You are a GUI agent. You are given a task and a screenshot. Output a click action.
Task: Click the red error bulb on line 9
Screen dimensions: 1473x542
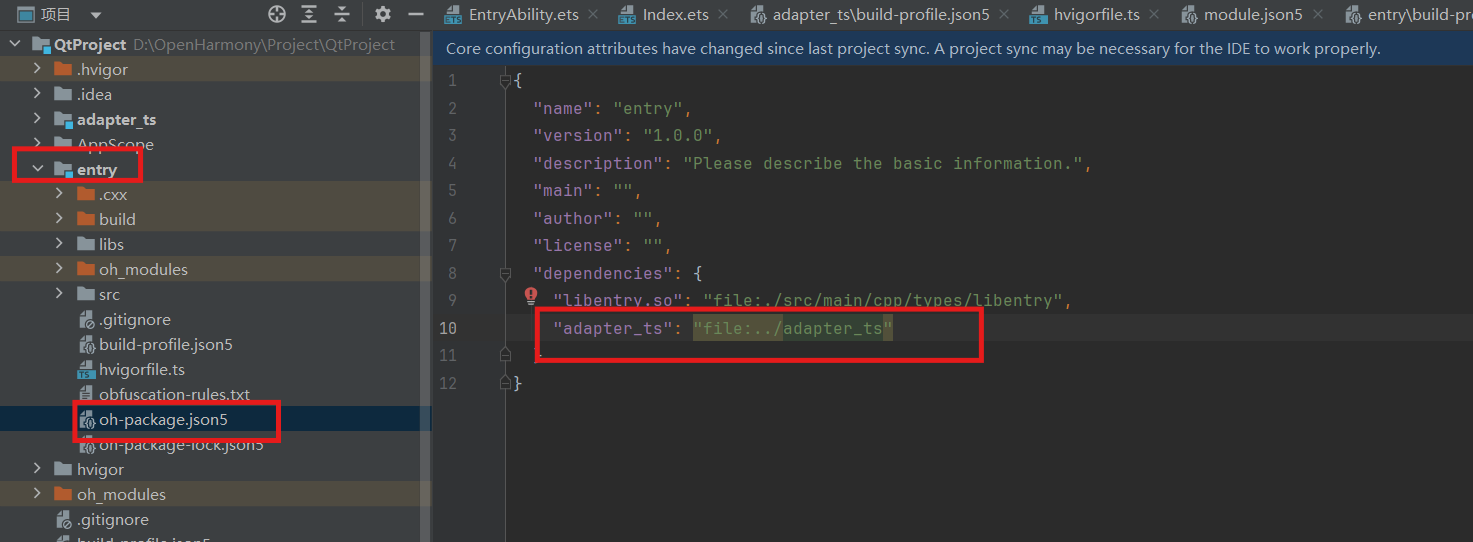(531, 296)
